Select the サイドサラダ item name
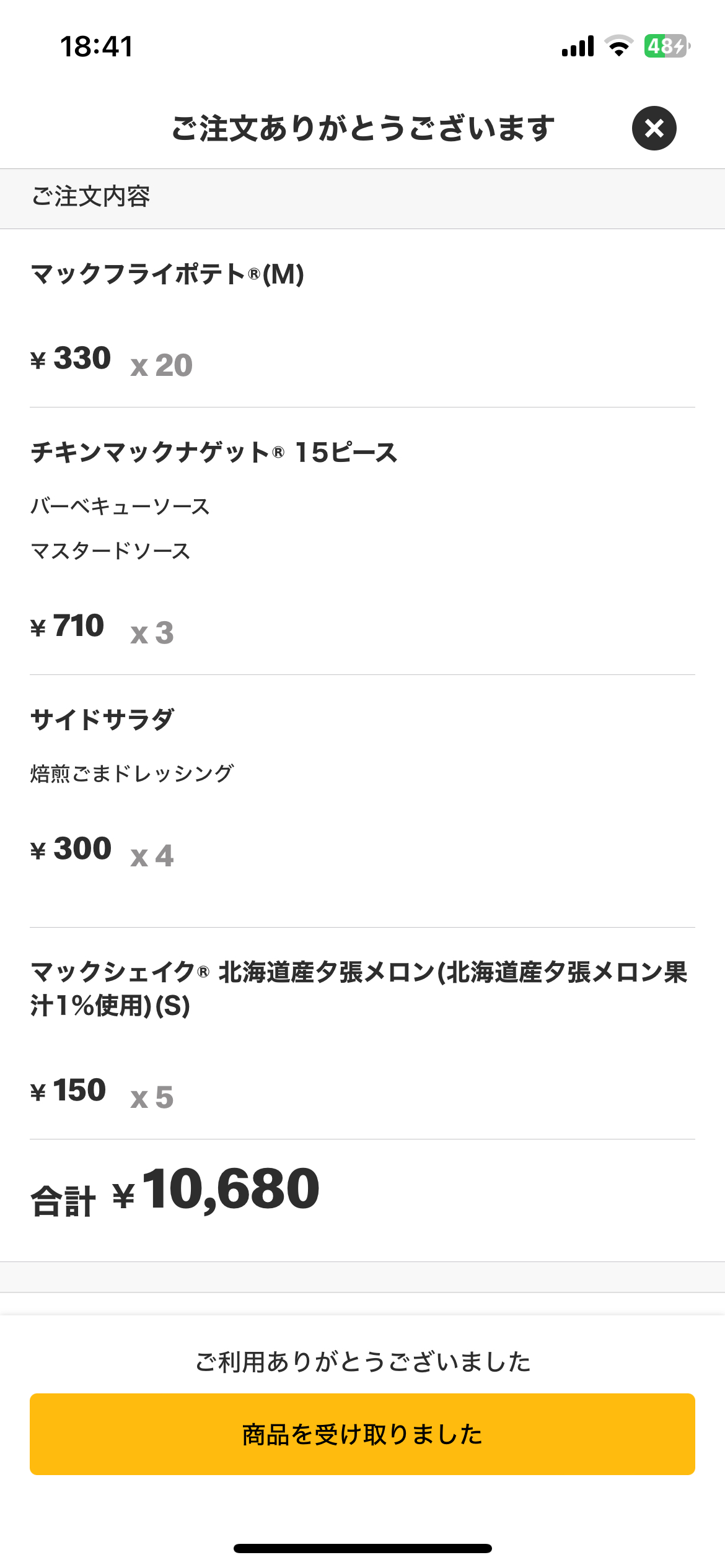 click(x=102, y=720)
